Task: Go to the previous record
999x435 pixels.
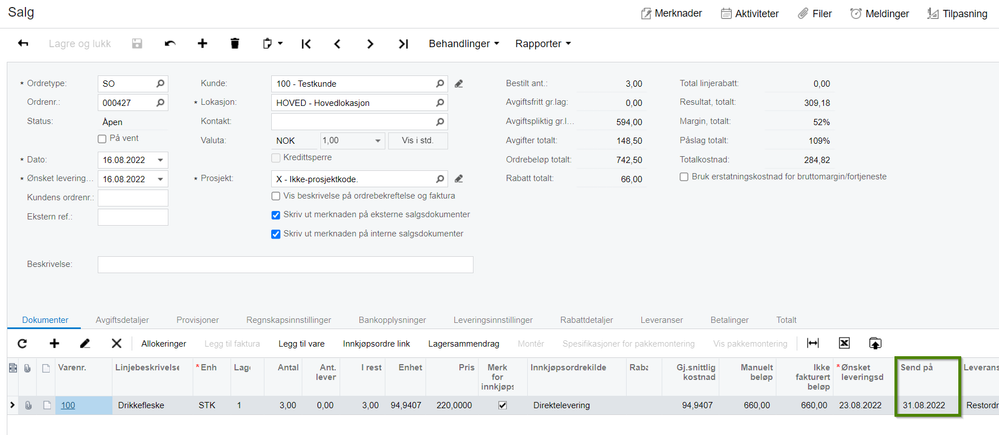Action: pyautogui.click(x=338, y=44)
